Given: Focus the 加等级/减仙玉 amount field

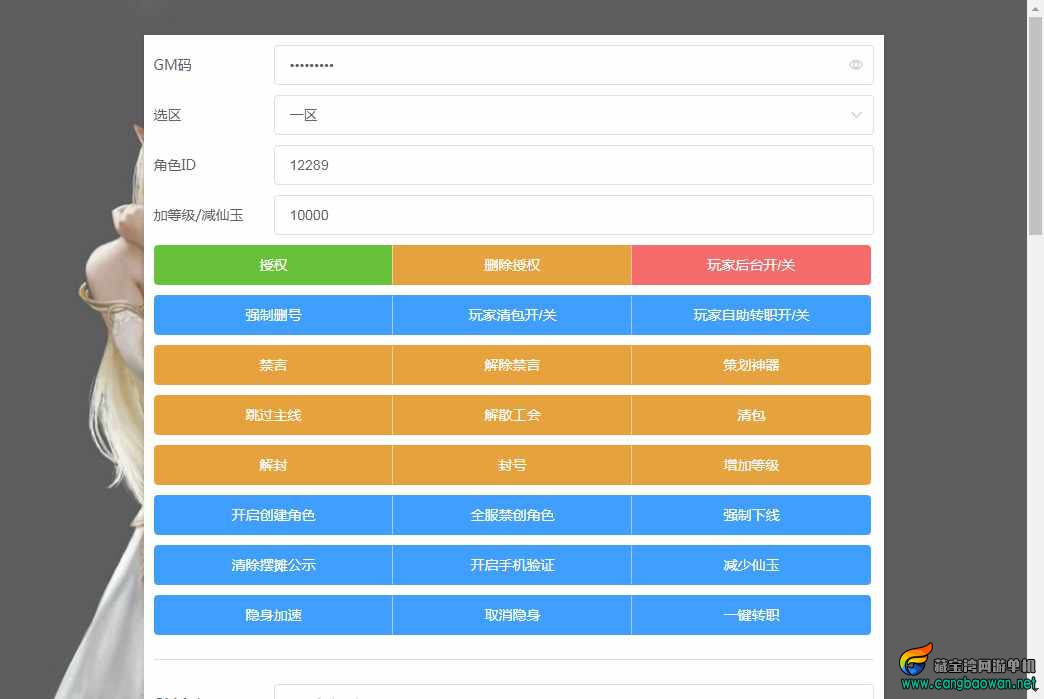Looking at the screenshot, I should click(573, 215).
